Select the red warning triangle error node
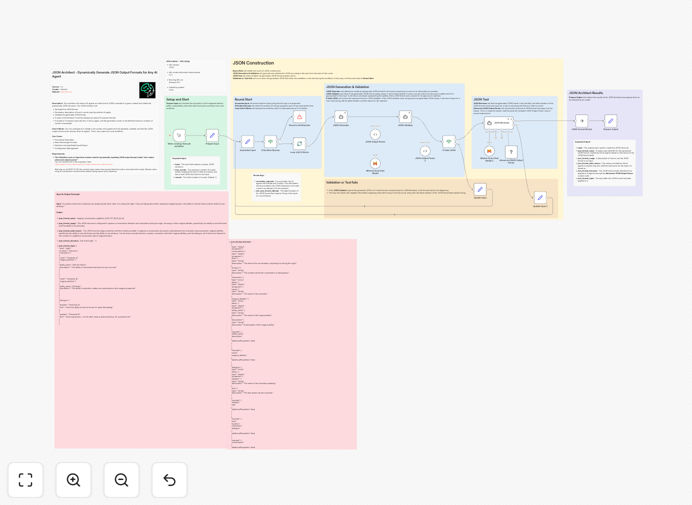Screen dimensions: 692x505 click(x=300, y=117)
